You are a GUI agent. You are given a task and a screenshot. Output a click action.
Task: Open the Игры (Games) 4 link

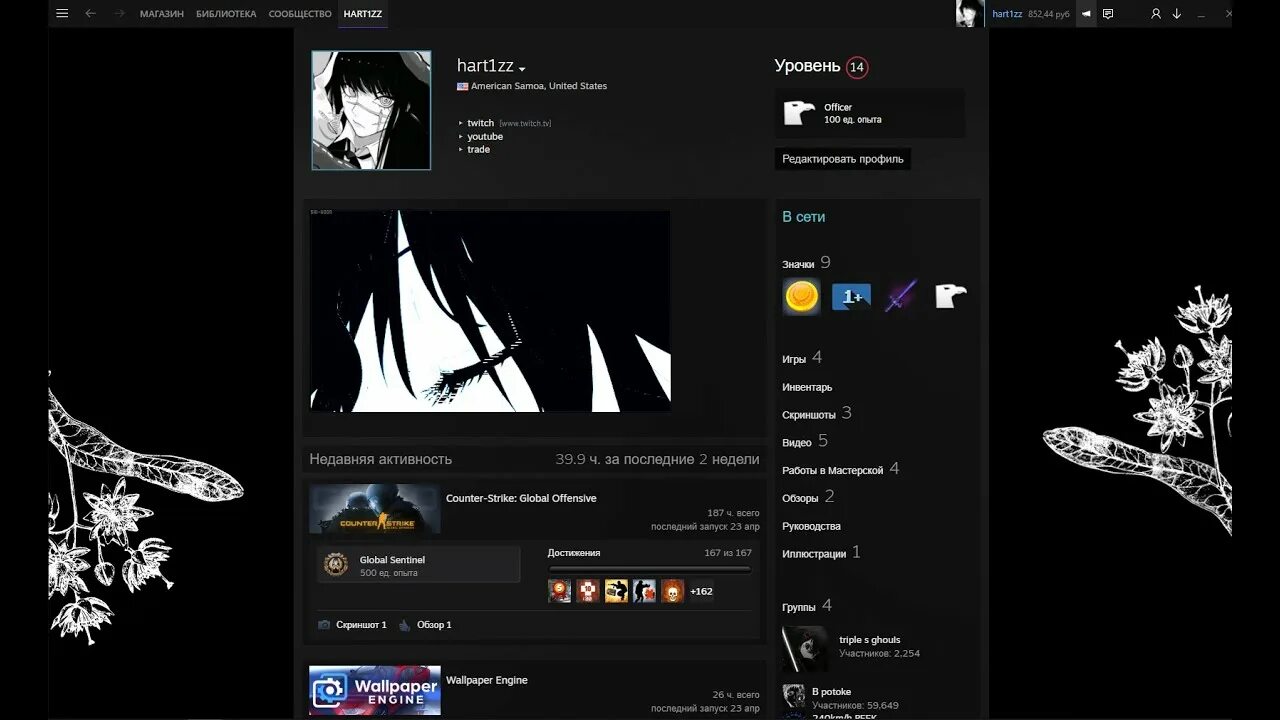[x=802, y=358]
